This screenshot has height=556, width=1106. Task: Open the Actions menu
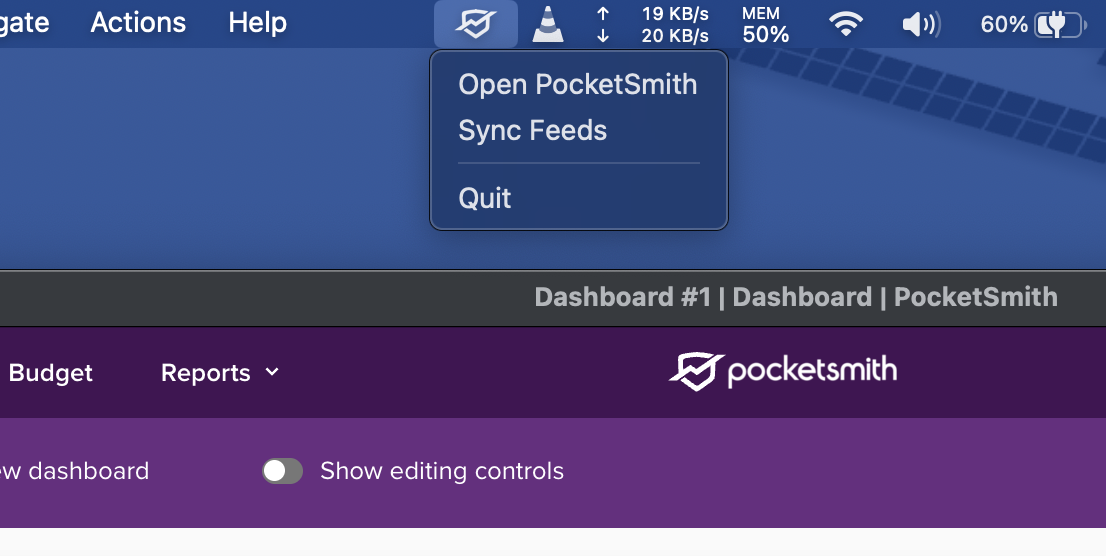coord(138,22)
